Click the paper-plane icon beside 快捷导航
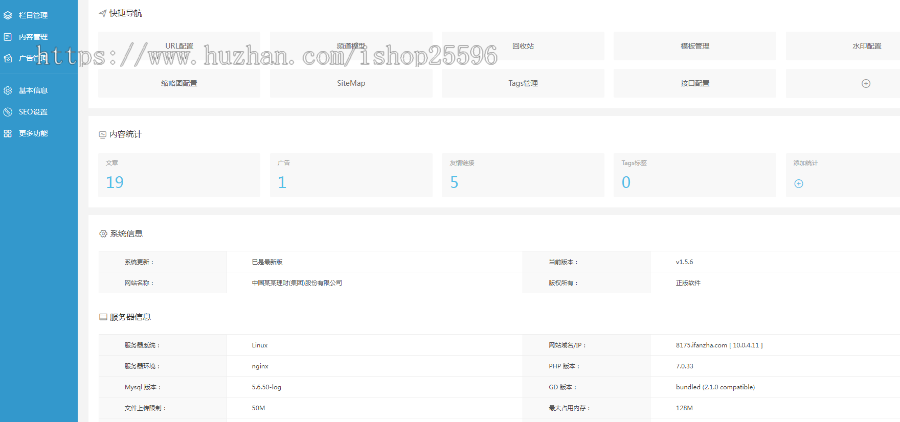This screenshot has width=900, height=422. (103, 13)
